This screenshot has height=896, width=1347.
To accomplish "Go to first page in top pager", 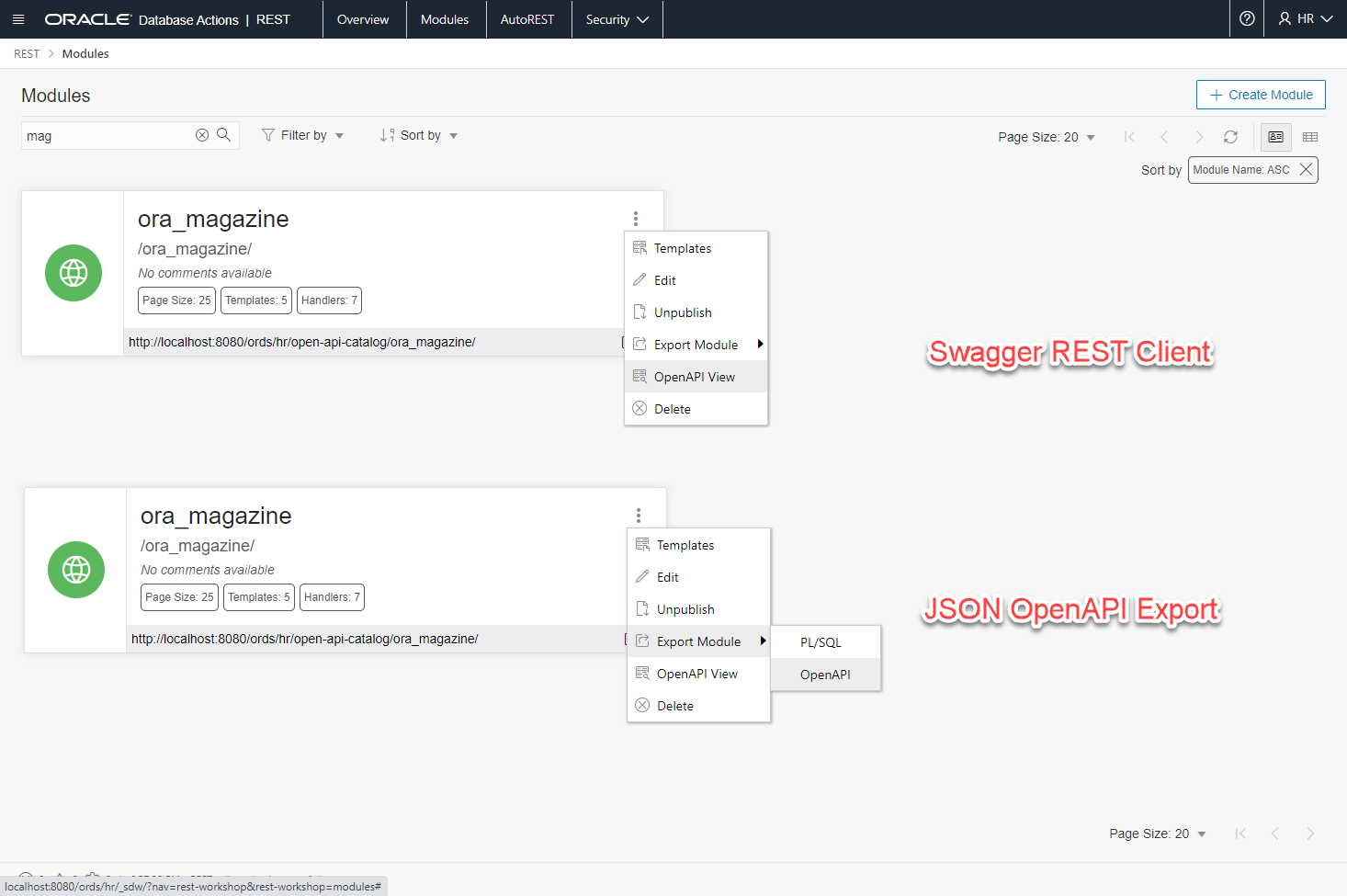I will click(x=1129, y=137).
